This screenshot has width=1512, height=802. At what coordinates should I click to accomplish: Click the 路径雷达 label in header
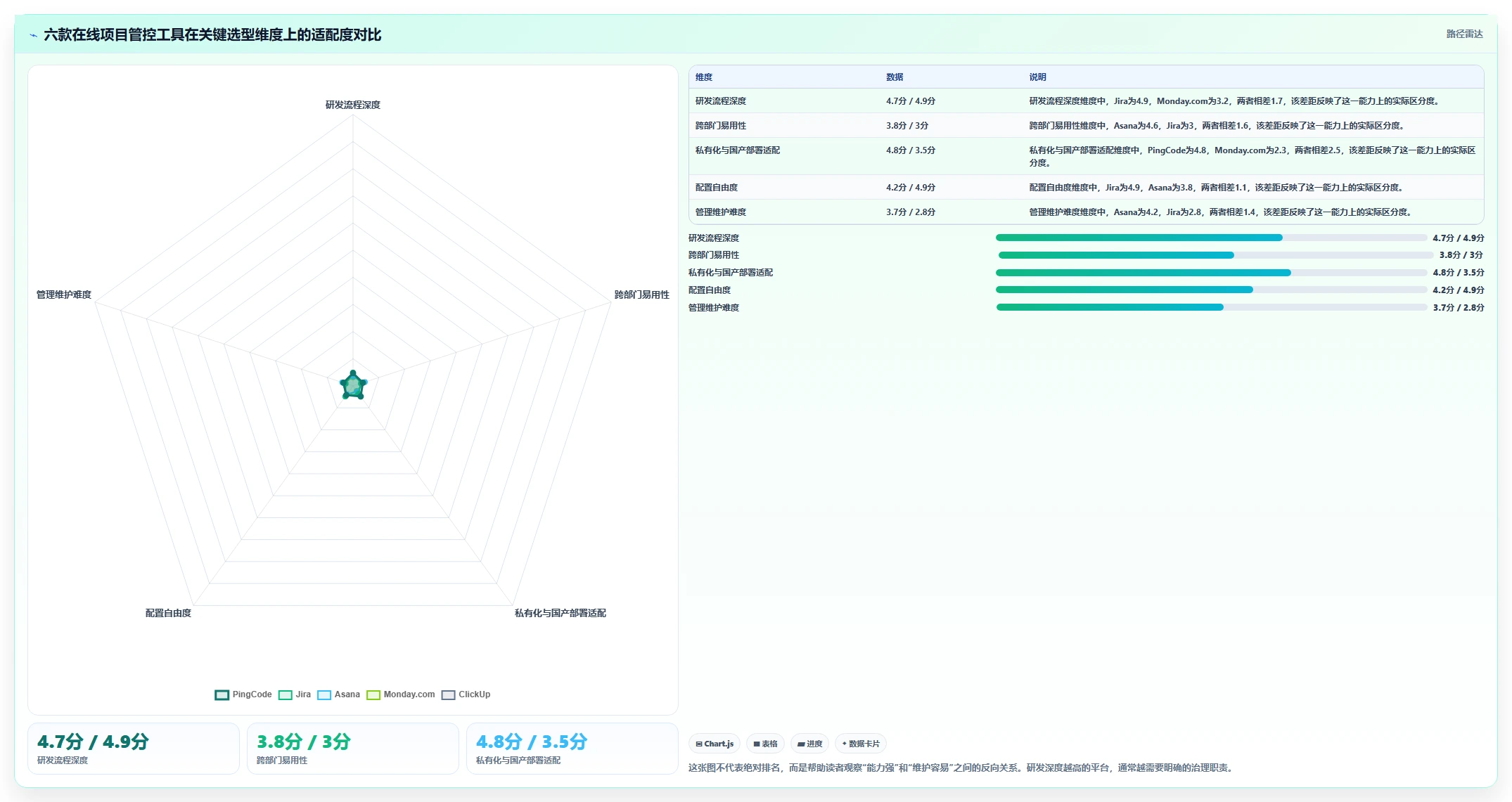(x=1464, y=34)
